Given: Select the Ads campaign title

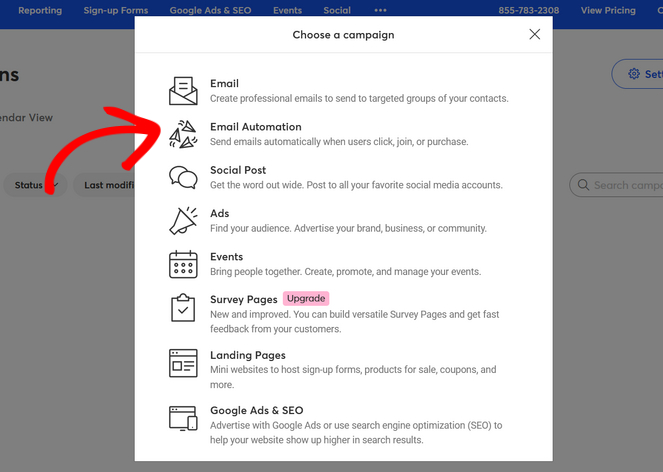Looking at the screenshot, I should [x=220, y=214].
